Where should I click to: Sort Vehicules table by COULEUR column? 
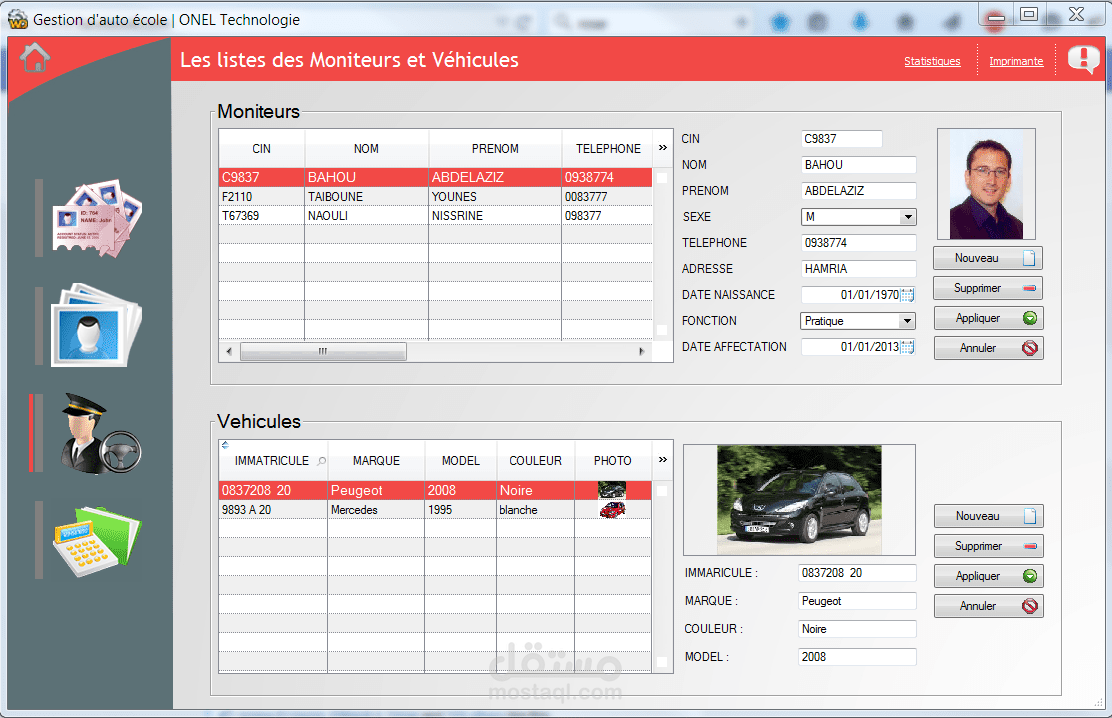[535, 460]
